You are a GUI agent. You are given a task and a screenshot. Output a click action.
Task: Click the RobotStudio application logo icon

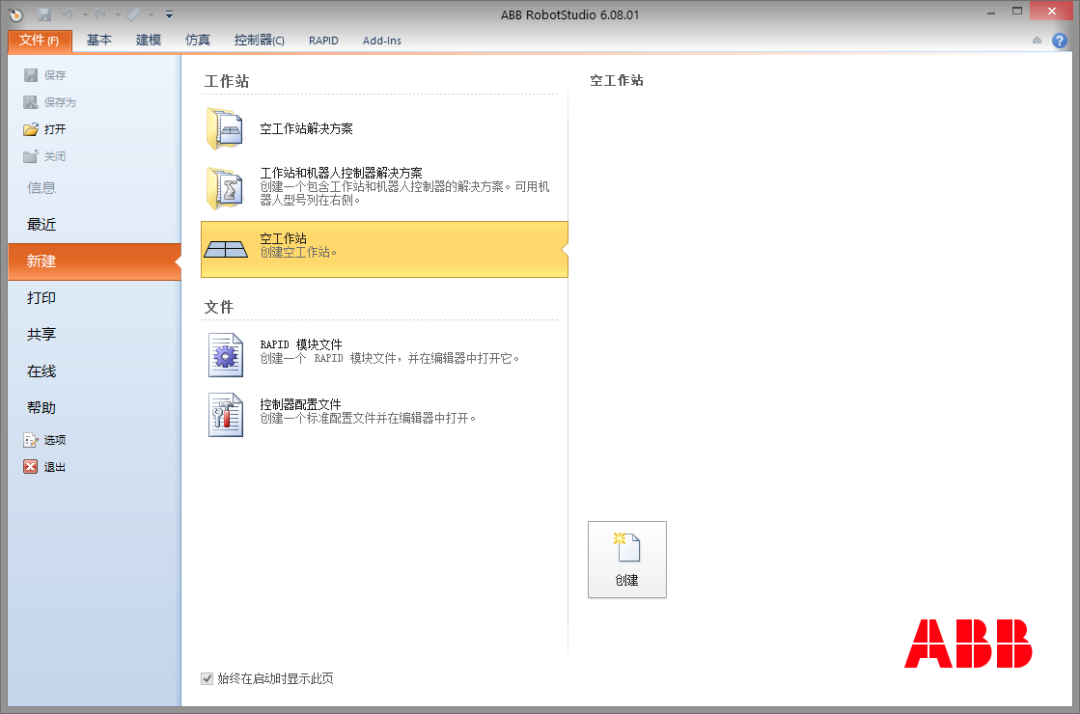(15, 14)
